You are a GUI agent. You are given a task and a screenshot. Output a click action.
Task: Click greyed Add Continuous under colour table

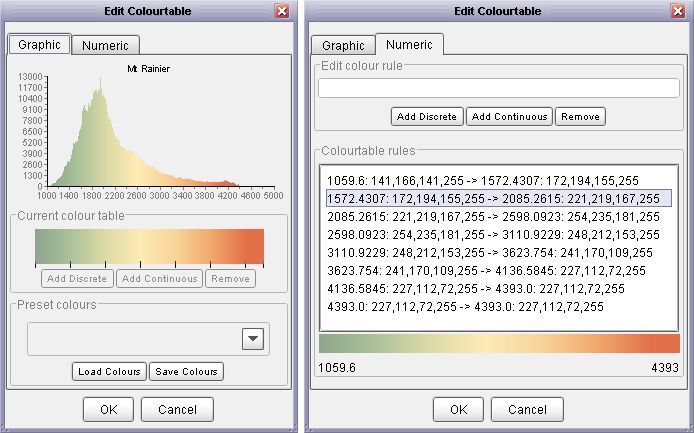(x=159, y=278)
